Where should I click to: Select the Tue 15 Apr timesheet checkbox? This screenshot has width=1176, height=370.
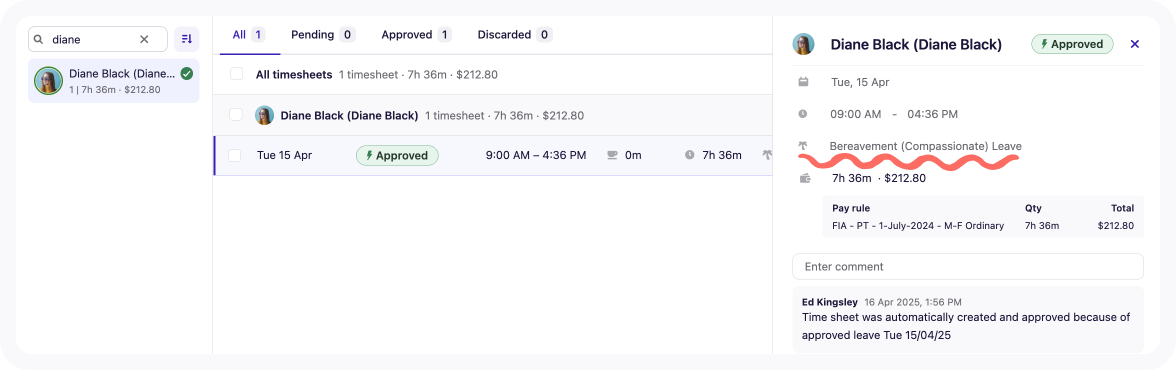tap(235, 155)
